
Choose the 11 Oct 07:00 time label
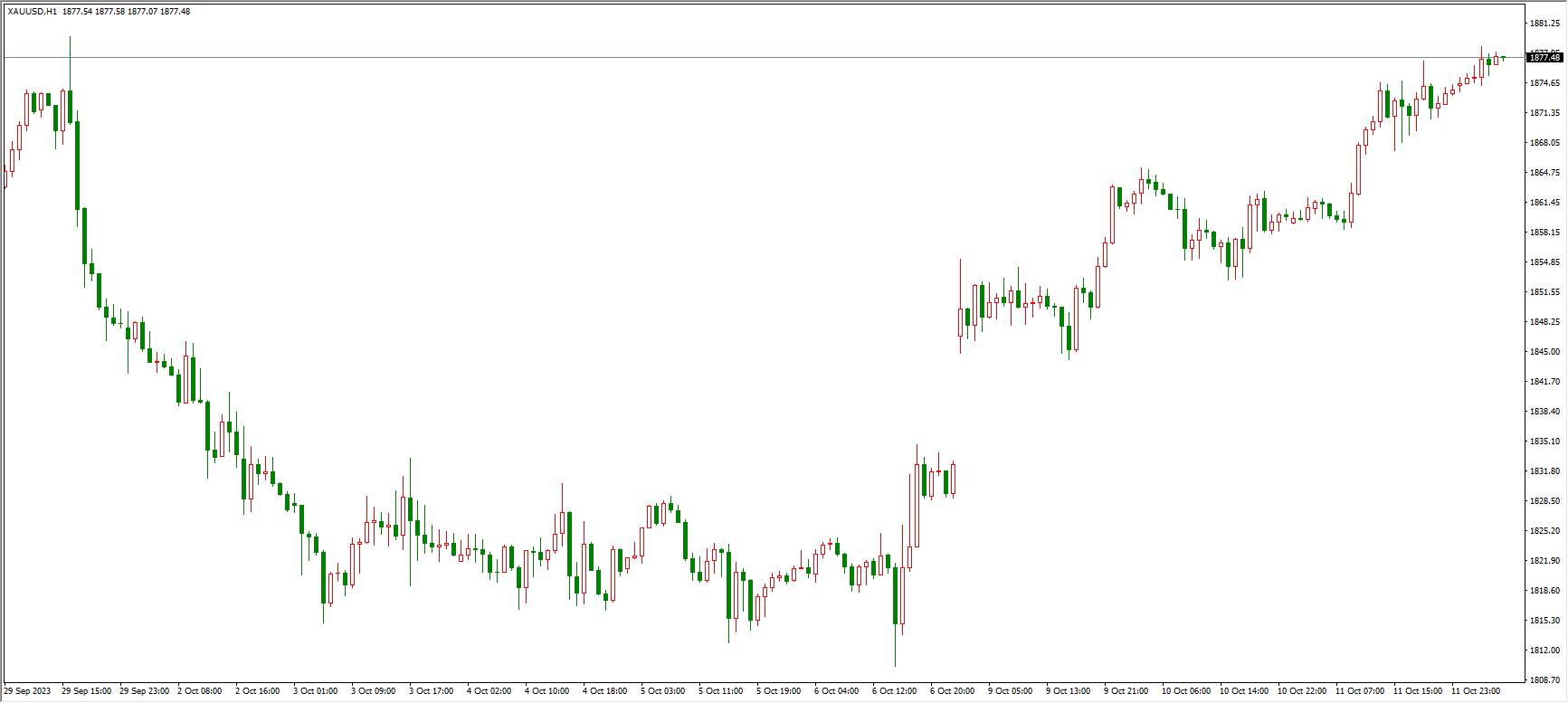coord(1361,692)
